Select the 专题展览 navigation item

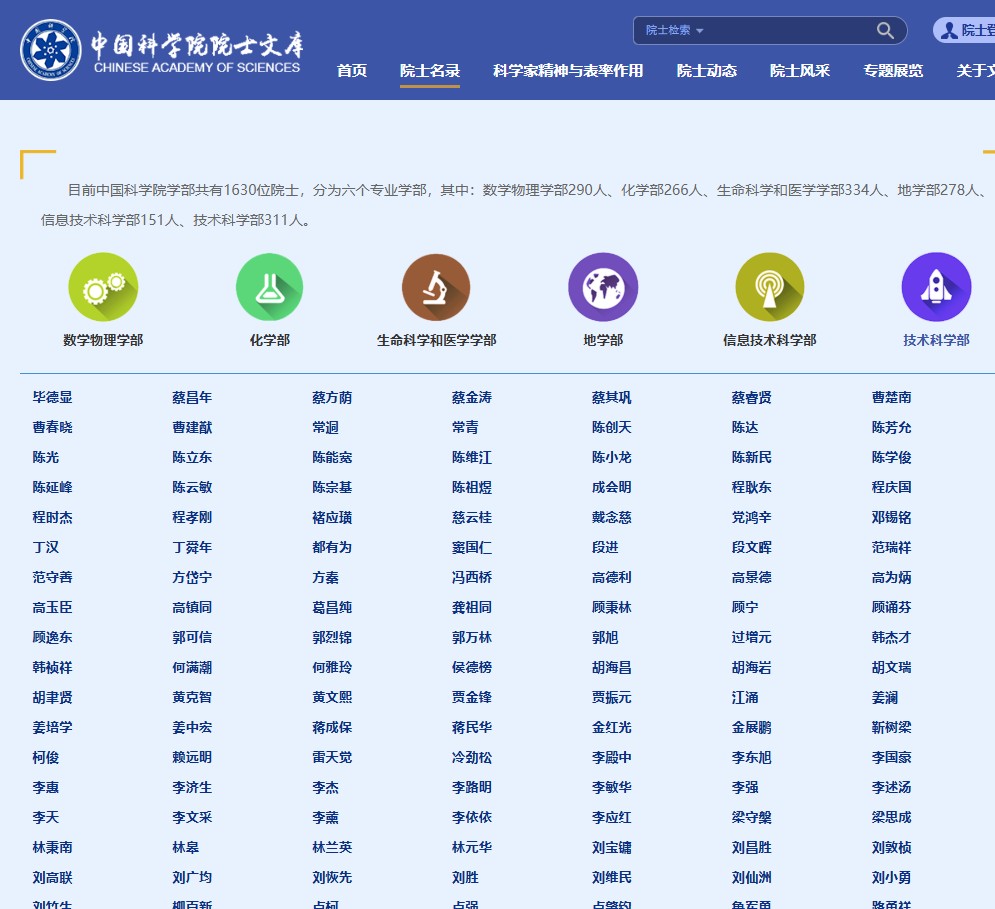click(893, 71)
